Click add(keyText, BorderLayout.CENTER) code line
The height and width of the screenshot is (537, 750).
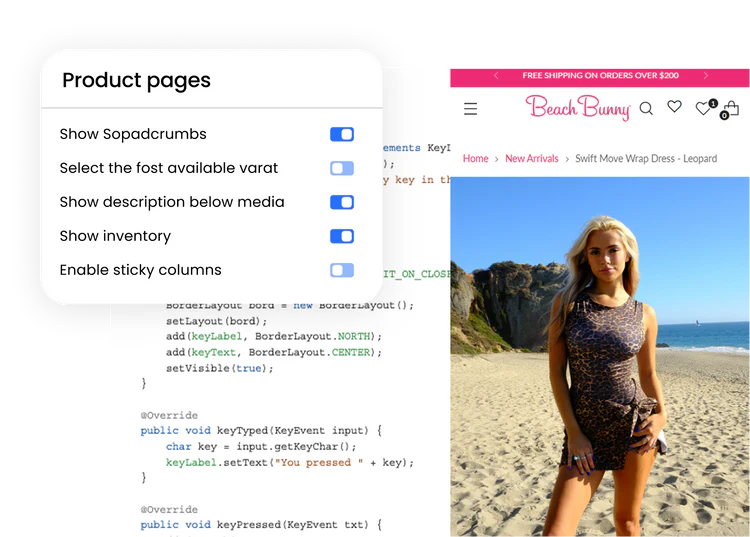274,352
